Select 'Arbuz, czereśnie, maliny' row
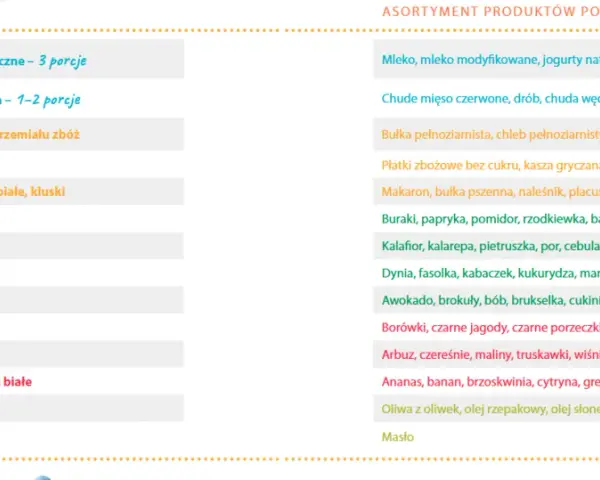 pyautogui.click(x=487, y=355)
